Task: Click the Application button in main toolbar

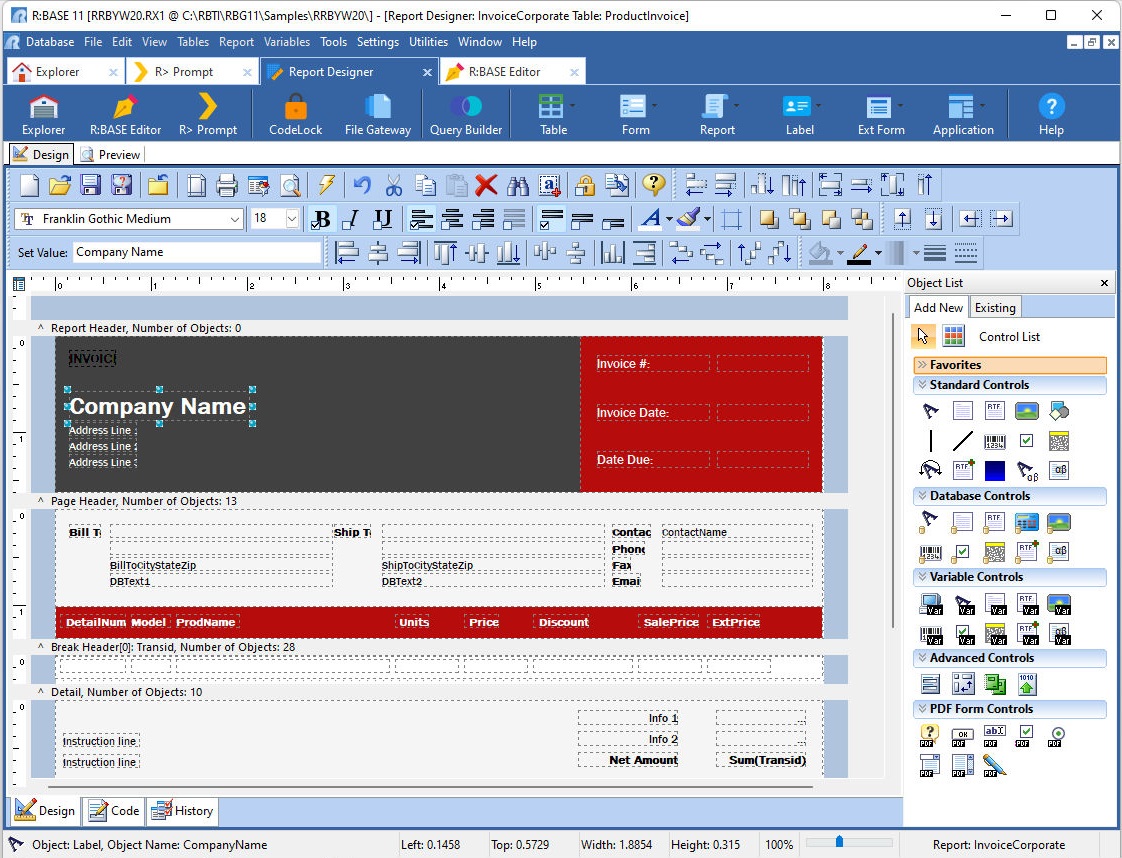Action: coord(962,114)
